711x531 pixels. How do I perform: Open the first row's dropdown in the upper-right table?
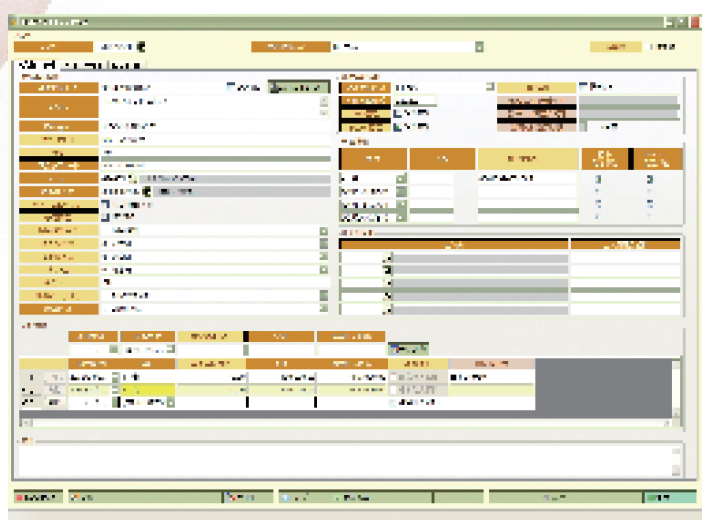(401, 178)
